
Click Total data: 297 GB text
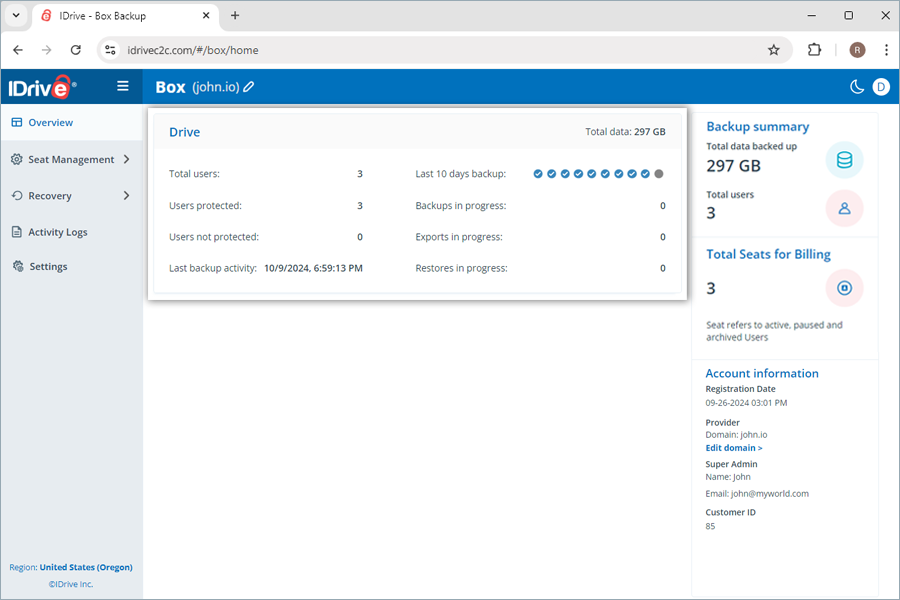625,131
